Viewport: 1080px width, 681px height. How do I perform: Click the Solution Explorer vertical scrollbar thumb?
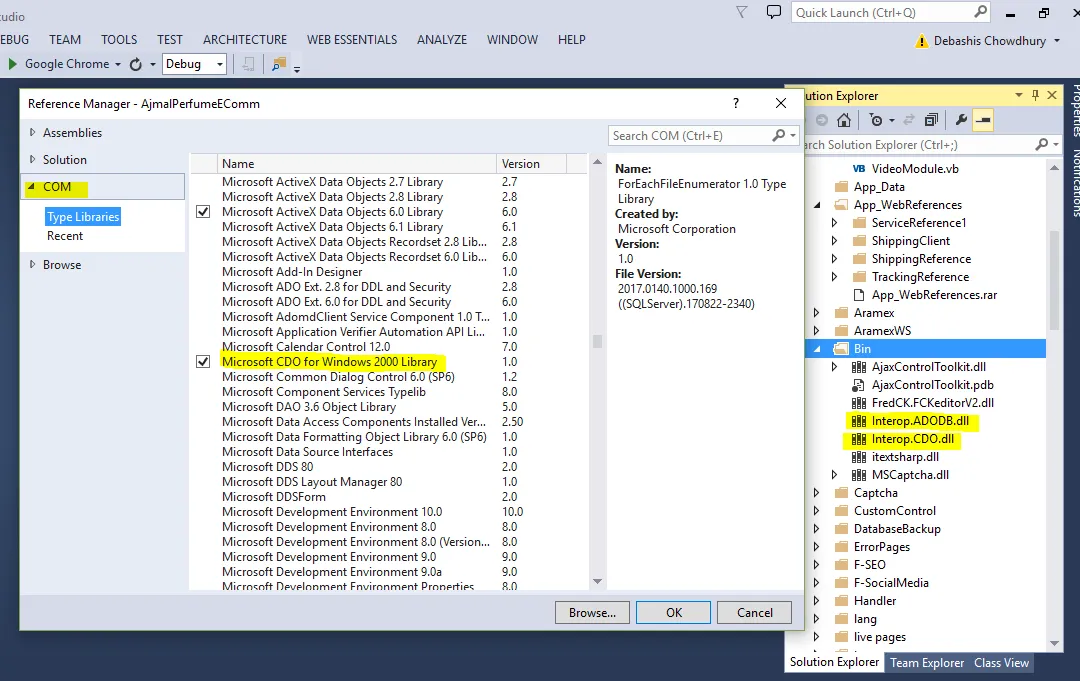(x=1054, y=281)
